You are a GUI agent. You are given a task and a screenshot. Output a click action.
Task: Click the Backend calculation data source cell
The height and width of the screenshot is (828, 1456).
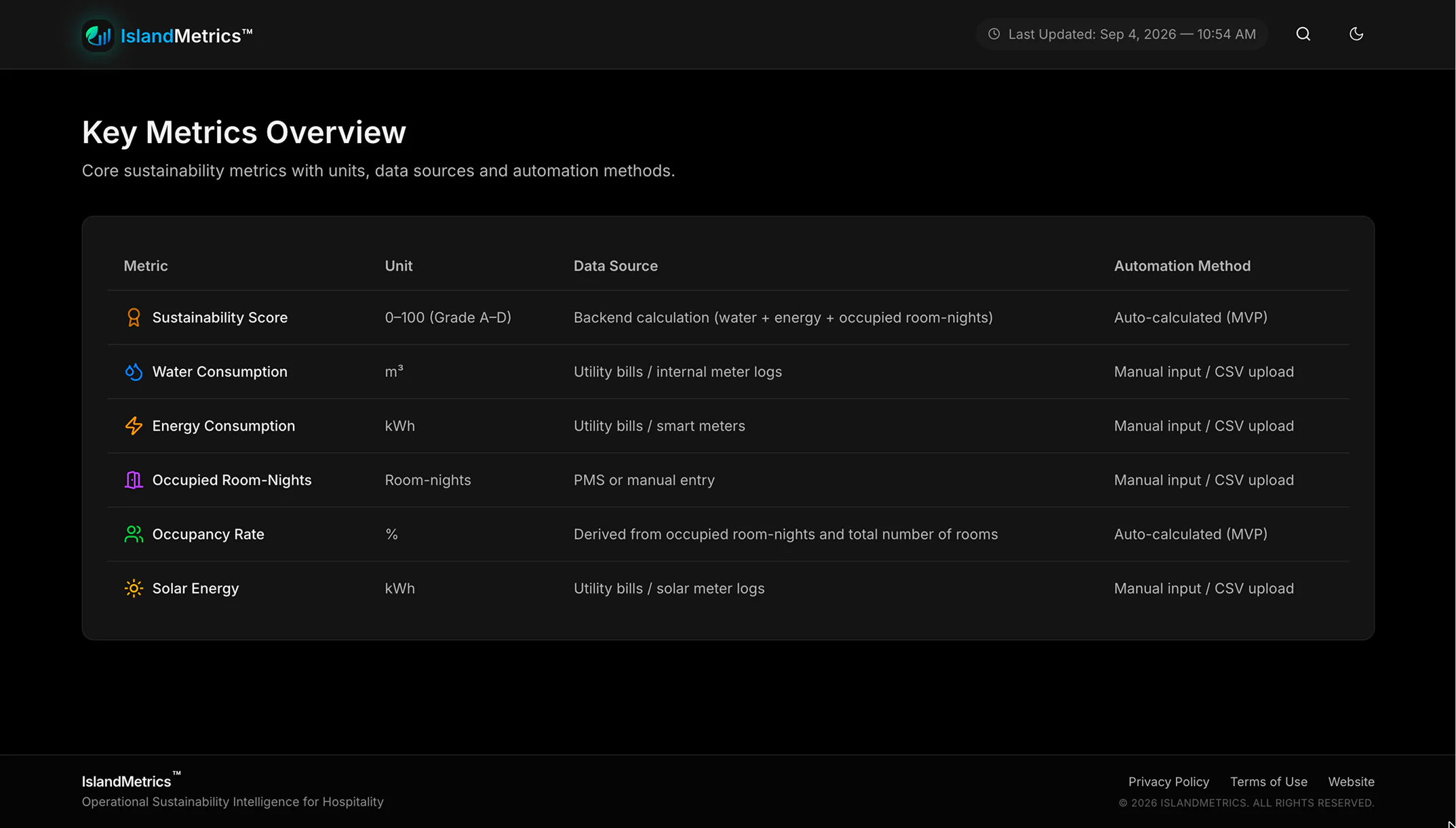point(783,317)
